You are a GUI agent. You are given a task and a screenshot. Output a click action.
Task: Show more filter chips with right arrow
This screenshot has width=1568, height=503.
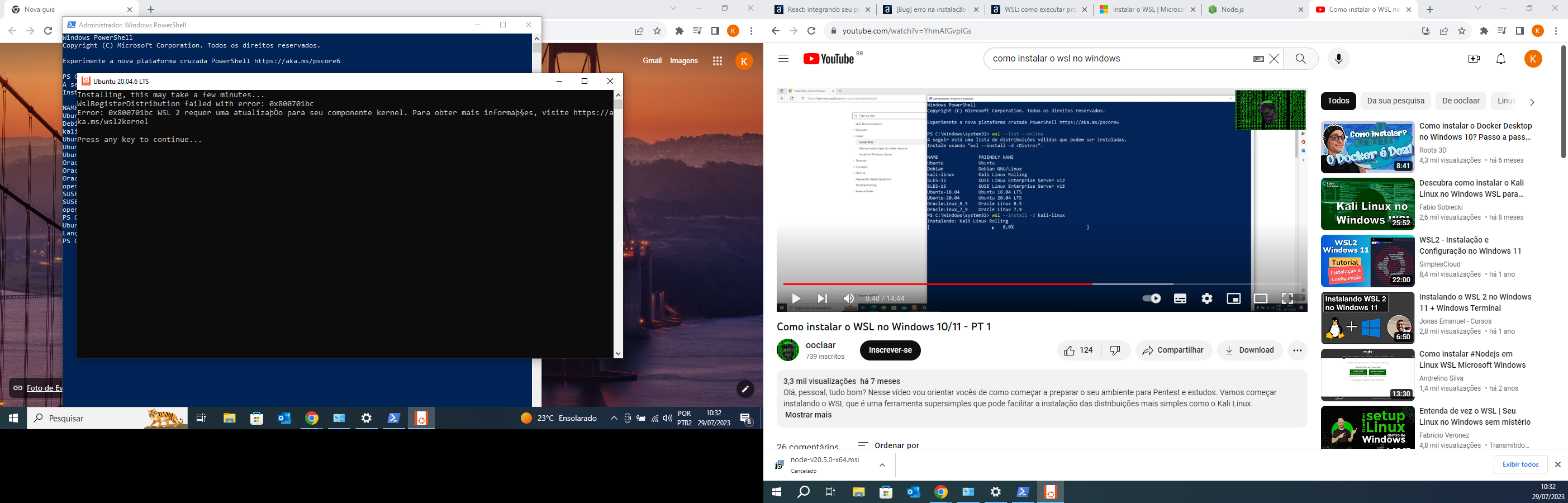pyautogui.click(x=1532, y=102)
